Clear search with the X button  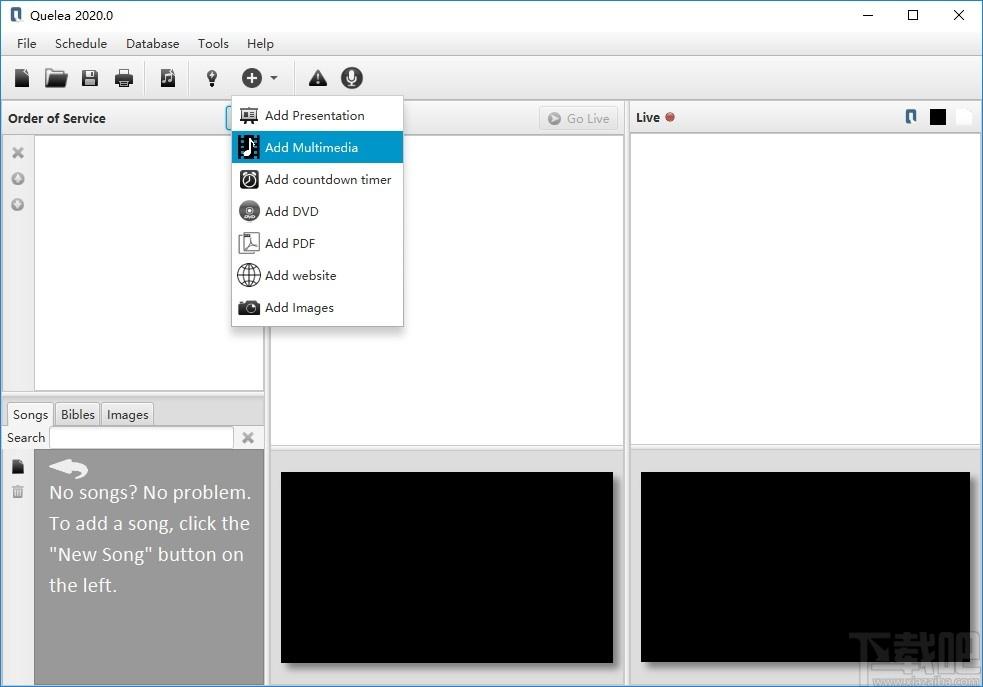coord(248,438)
